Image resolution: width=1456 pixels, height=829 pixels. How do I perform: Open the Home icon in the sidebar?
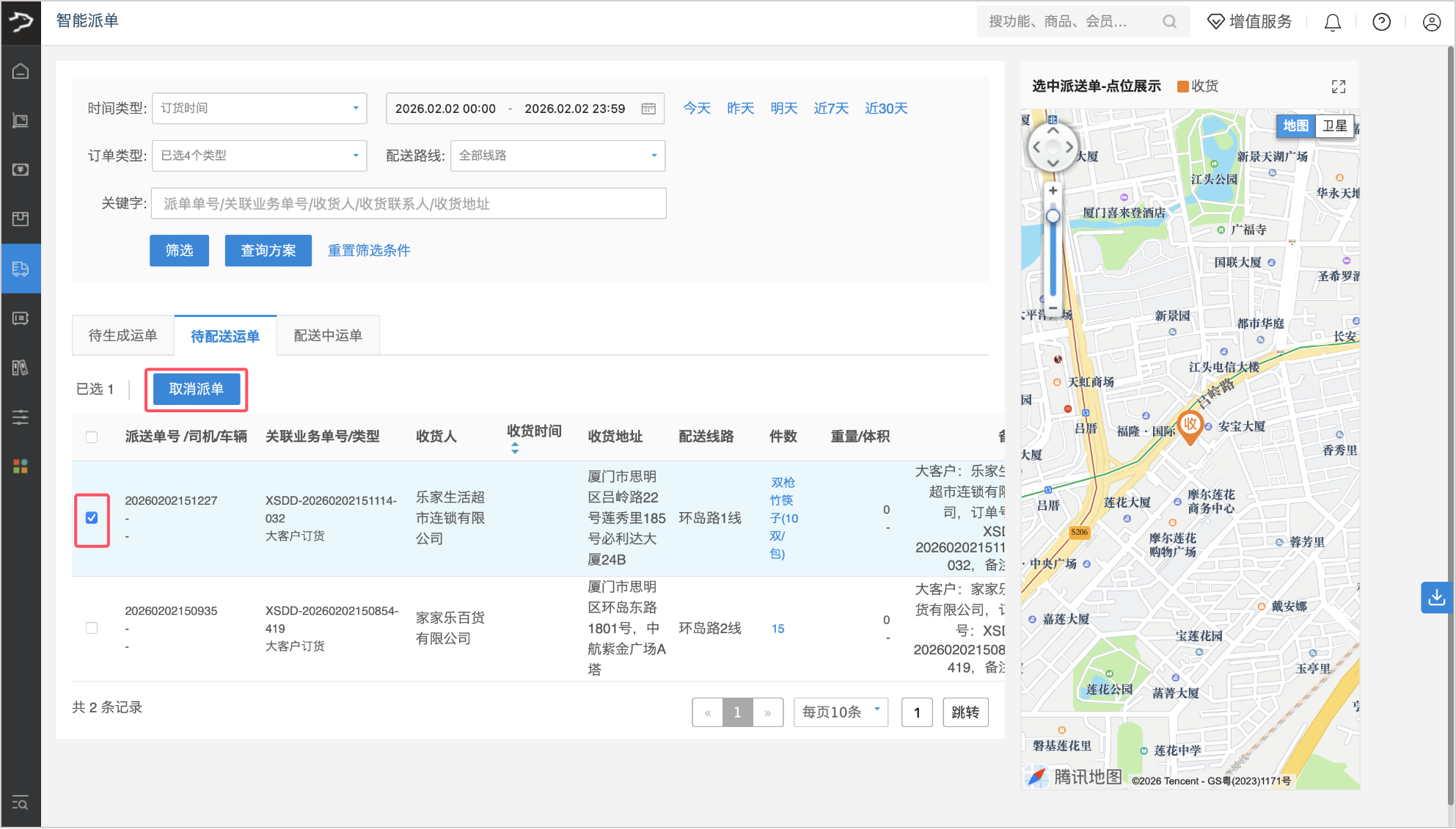(21, 70)
